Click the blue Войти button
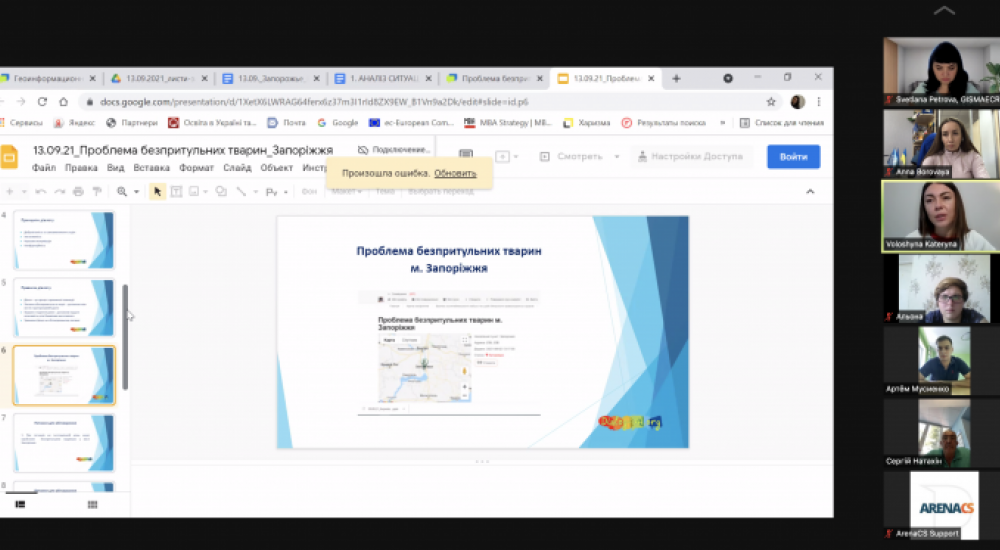Screen dimensions: 1000x550 [793, 156]
